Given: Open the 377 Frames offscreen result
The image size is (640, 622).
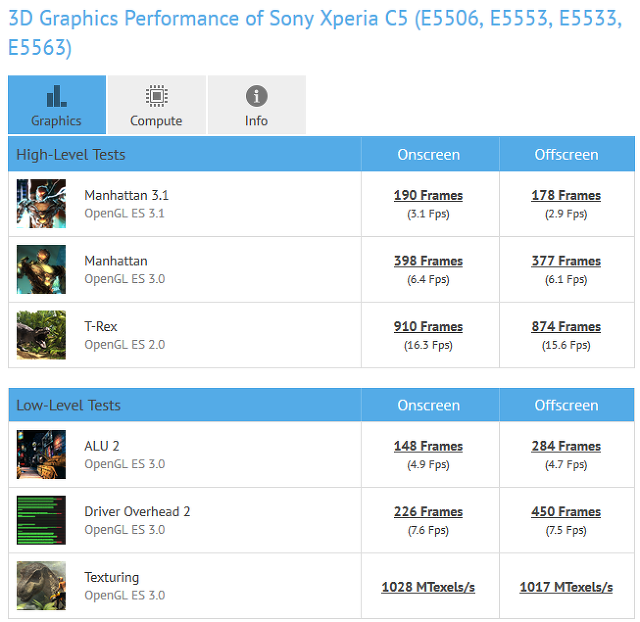Looking at the screenshot, I should click(x=566, y=261).
